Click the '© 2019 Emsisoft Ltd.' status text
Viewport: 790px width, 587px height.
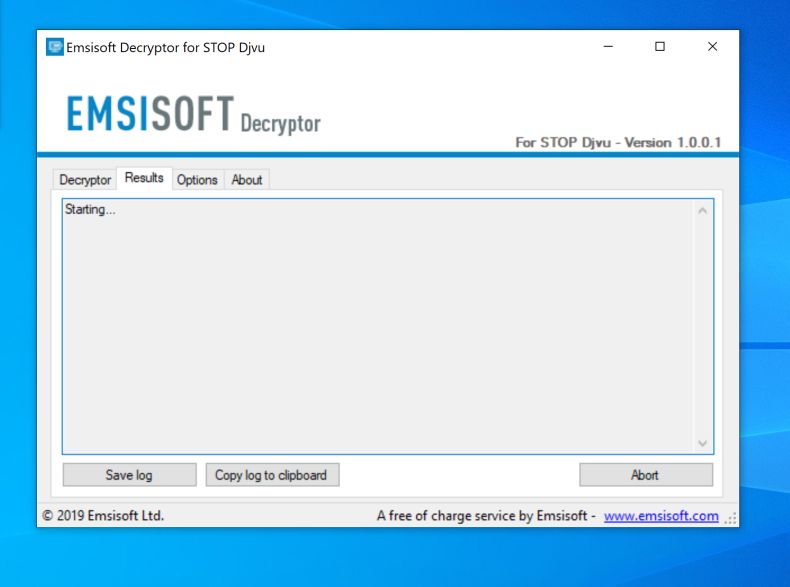[x=103, y=516]
